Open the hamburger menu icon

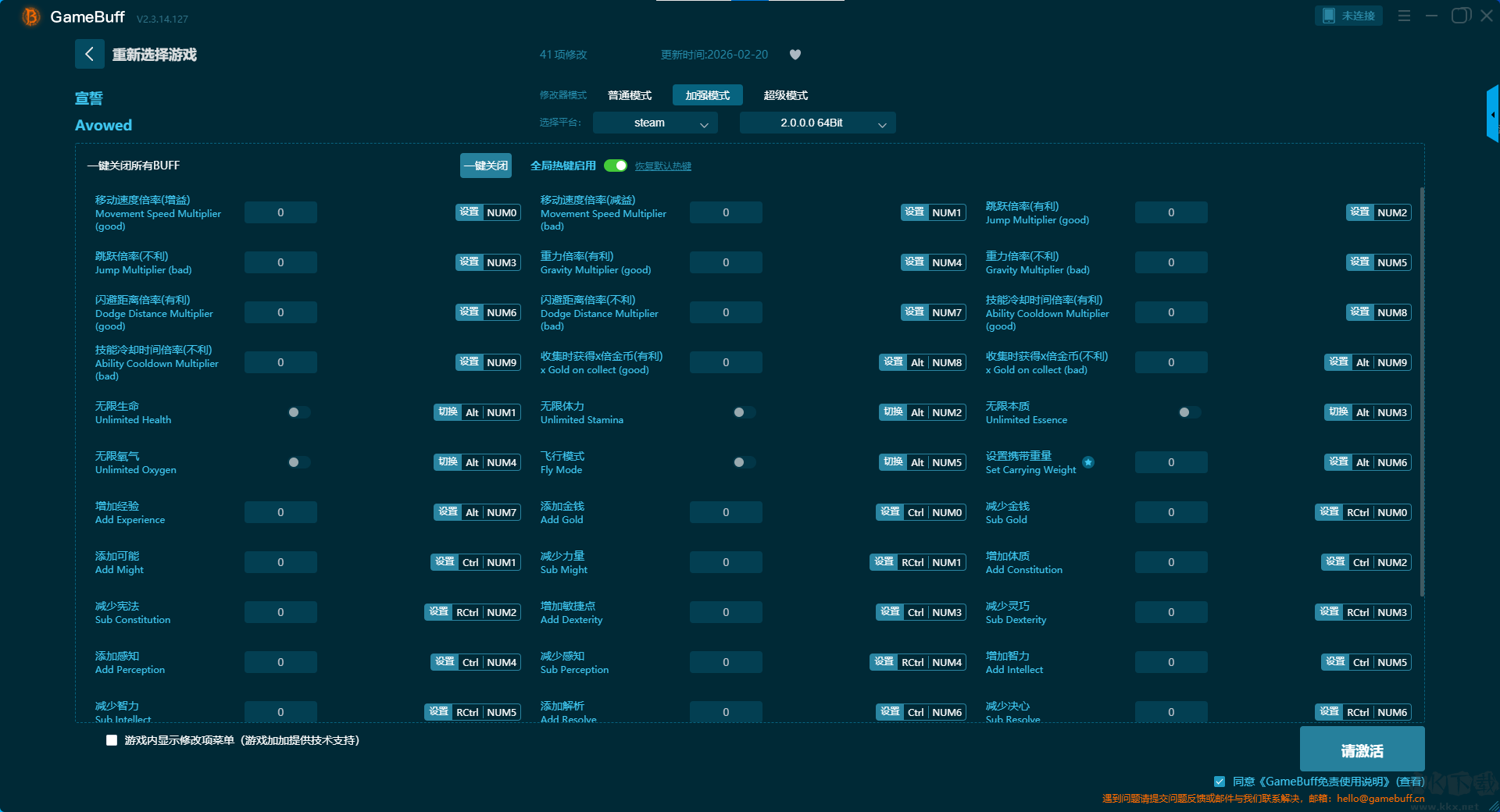coord(1404,16)
